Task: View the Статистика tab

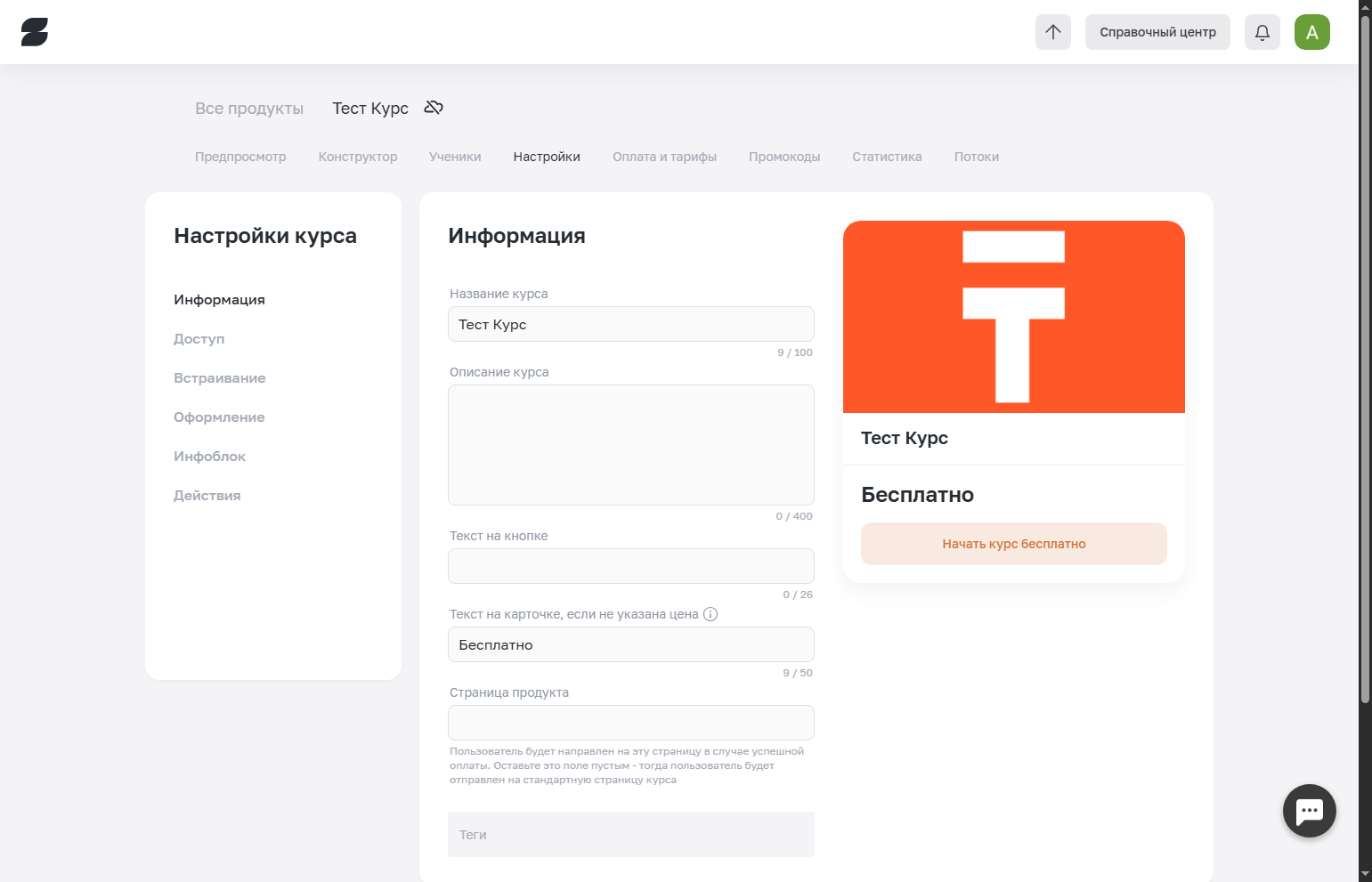Action: (x=887, y=157)
